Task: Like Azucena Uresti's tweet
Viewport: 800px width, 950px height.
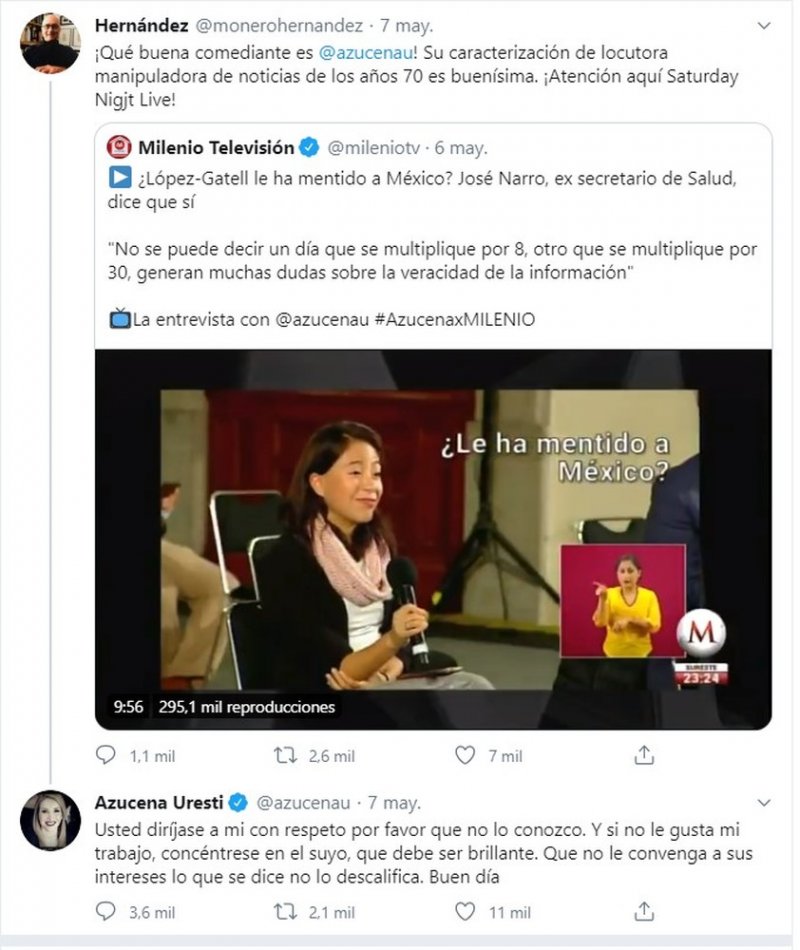Action: [465, 911]
